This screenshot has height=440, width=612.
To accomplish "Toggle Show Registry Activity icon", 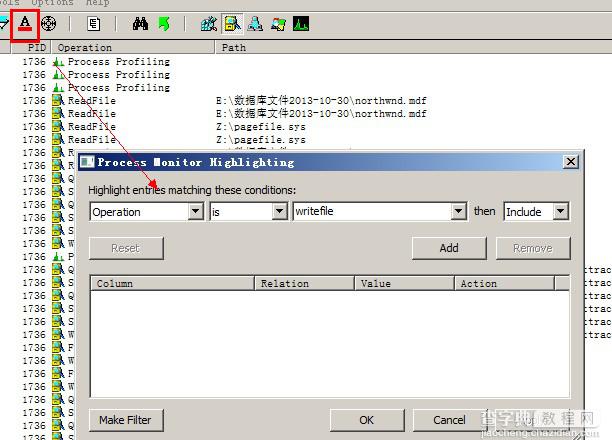I will click(x=209, y=24).
